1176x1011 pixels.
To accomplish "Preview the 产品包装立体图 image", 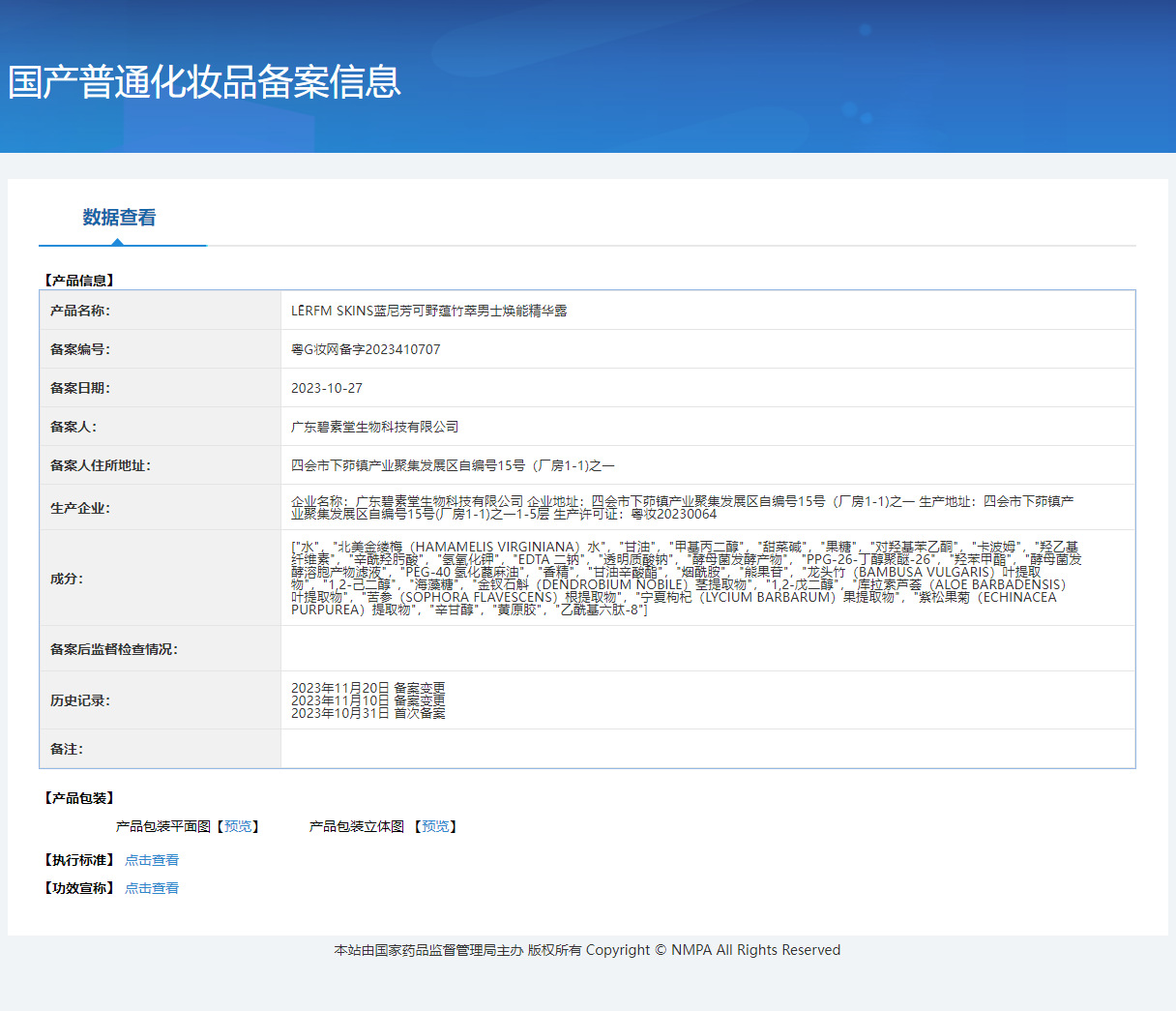I will (x=435, y=826).
